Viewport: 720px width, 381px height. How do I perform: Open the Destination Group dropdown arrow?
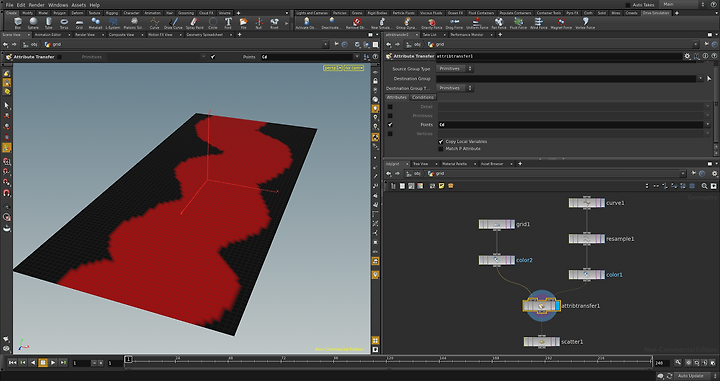[x=701, y=78]
